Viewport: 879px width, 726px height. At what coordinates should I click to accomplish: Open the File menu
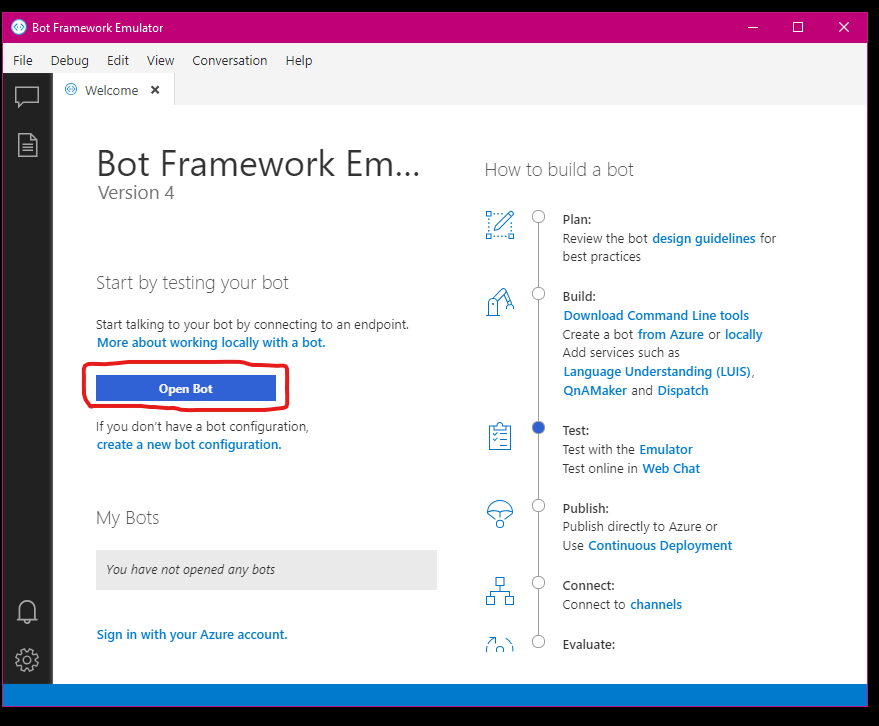[23, 60]
